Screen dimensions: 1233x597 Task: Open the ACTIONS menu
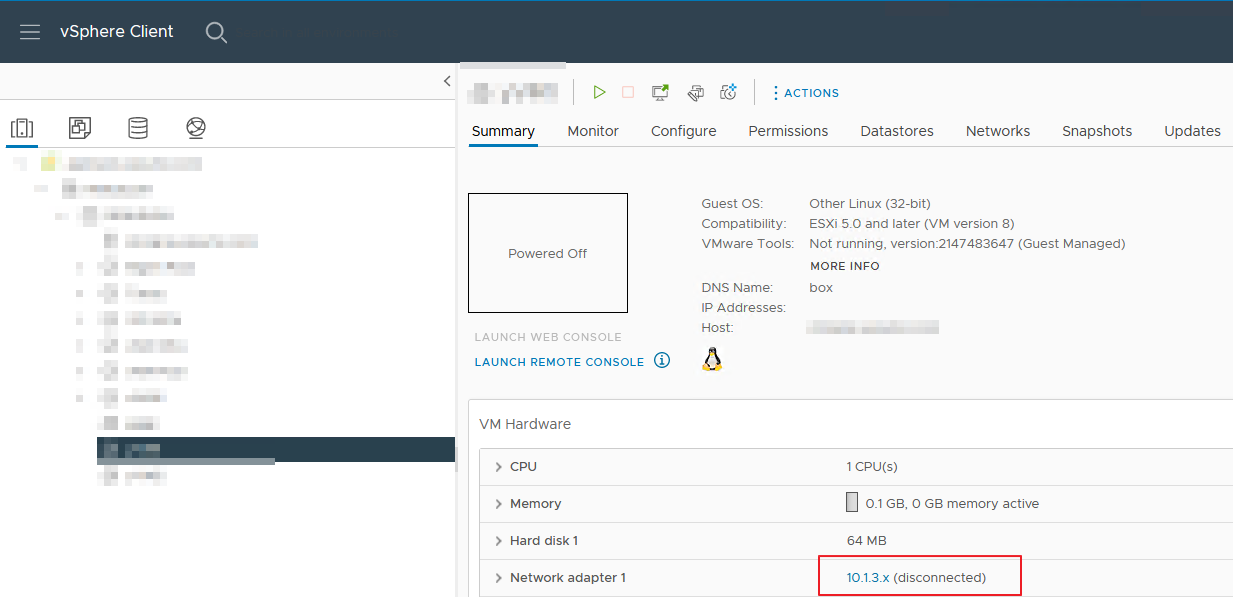[805, 92]
